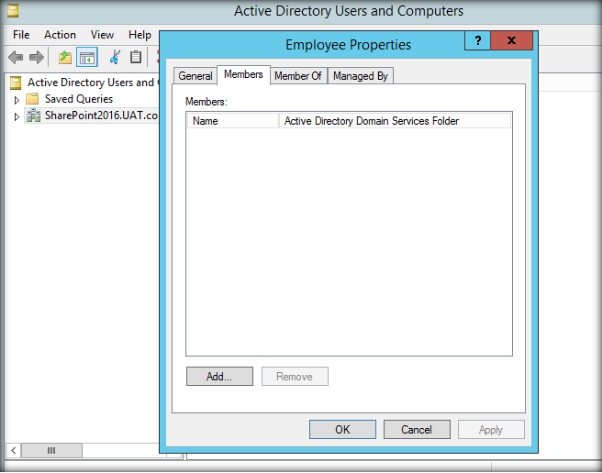This screenshot has width=602, height=473.
Task: Click Active Directory Domain Services Folder column header
Action: [395, 121]
